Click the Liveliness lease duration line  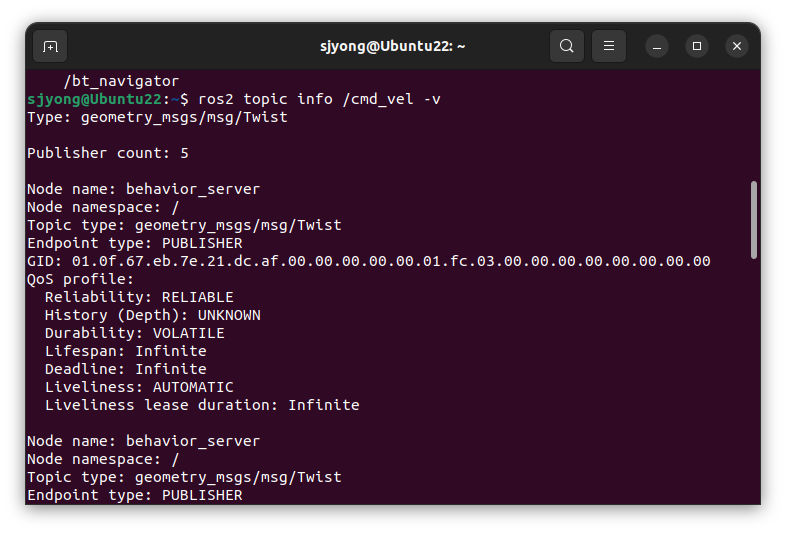click(x=202, y=405)
